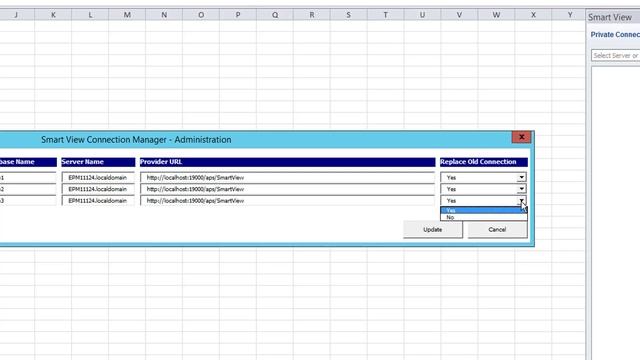The image size is (640, 360).
Task: Edit the second row's Provider URL field
Action: pyautogui.click(x=287, y=189)
